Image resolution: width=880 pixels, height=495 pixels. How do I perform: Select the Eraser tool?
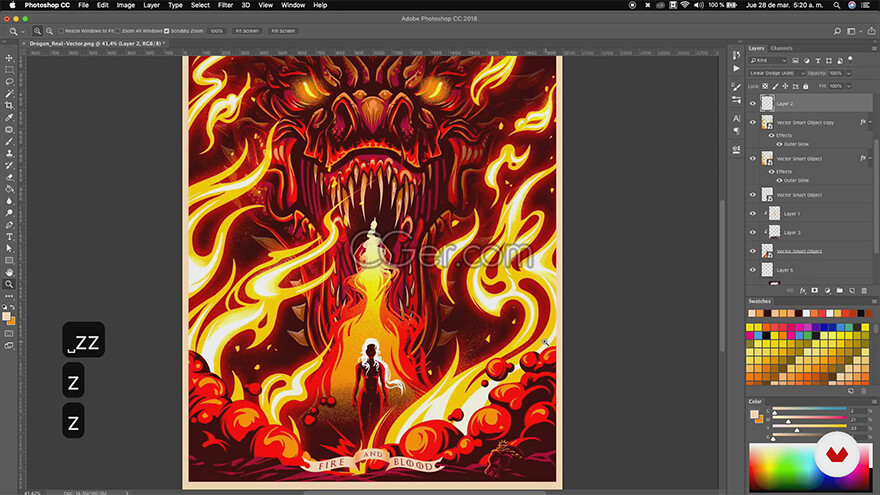click(9, 177)
